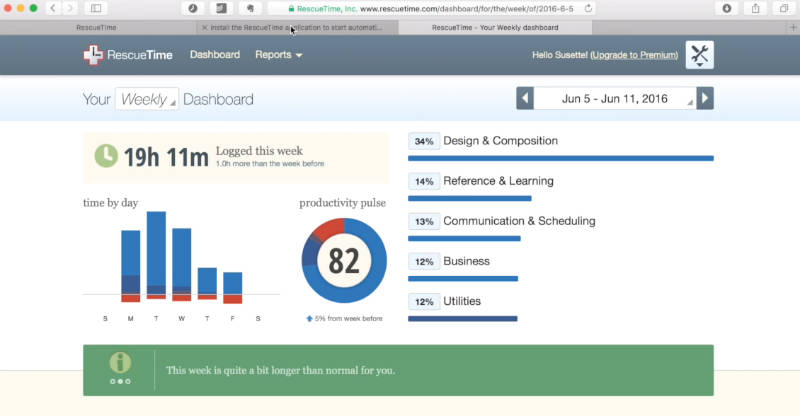
Task: Toggle Safari sidebar button
Action: [x=96, y=8]
